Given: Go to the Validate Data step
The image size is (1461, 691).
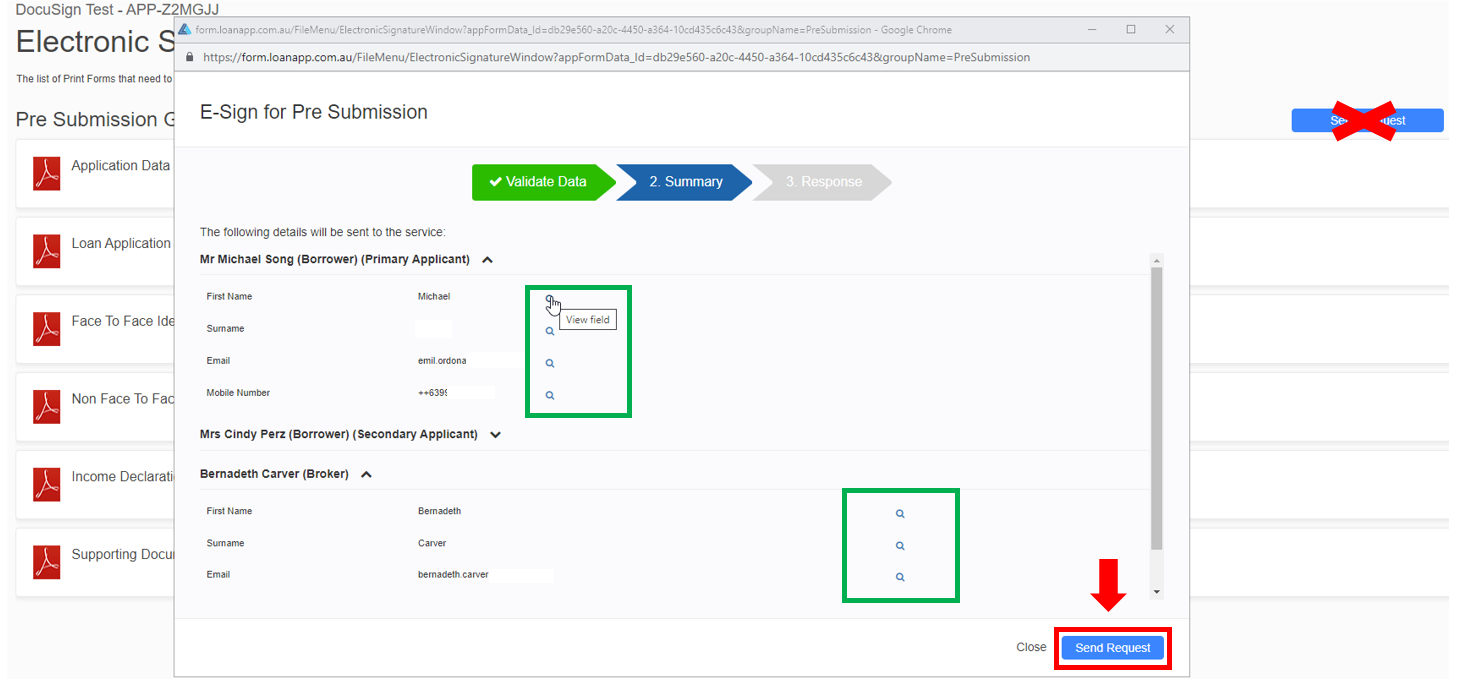Looking at the screenshot, I should click(x=537, y=182).
